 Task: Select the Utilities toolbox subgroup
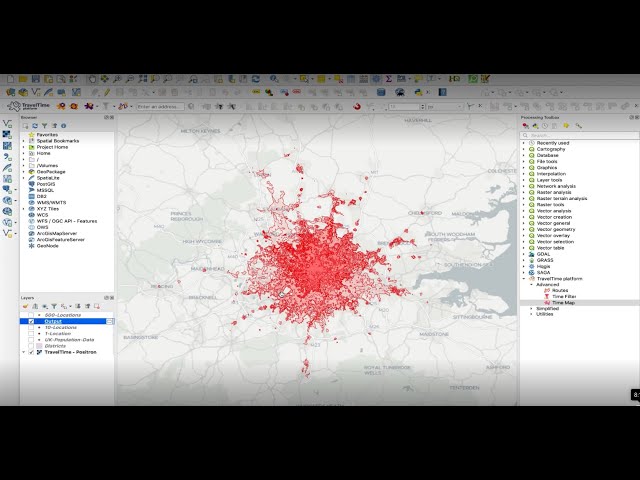(545, 314)
